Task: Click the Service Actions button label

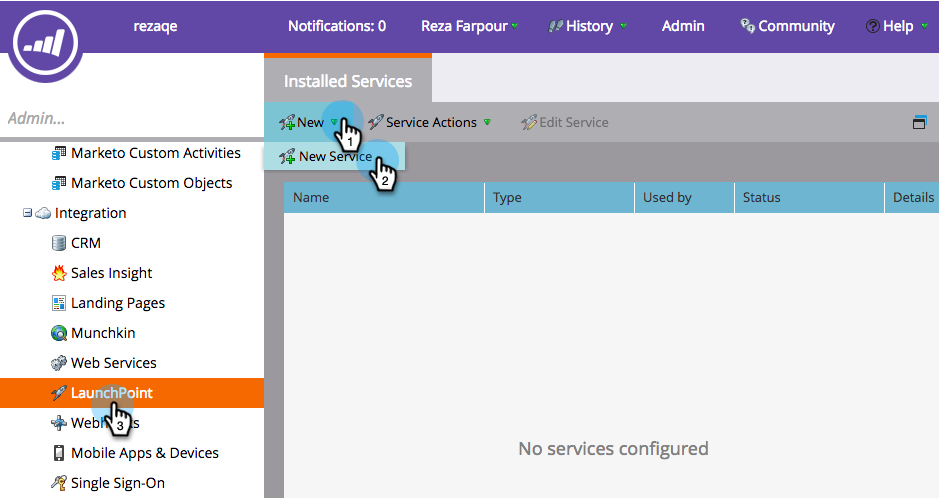Action: (x=431, y=122)
